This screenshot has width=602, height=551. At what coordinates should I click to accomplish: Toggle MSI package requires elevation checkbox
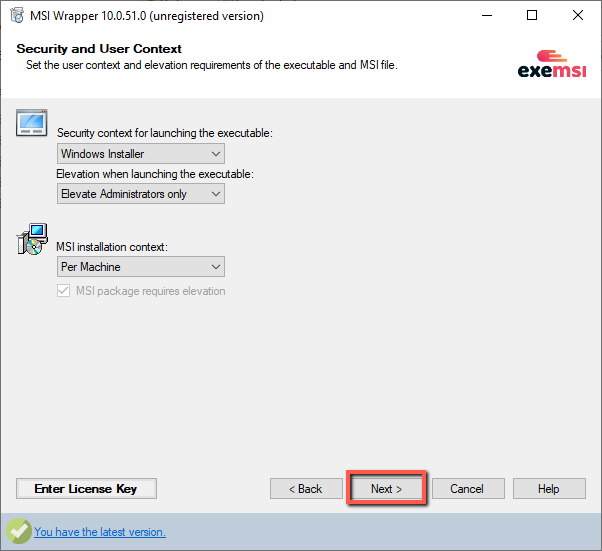tap(64, 291)
